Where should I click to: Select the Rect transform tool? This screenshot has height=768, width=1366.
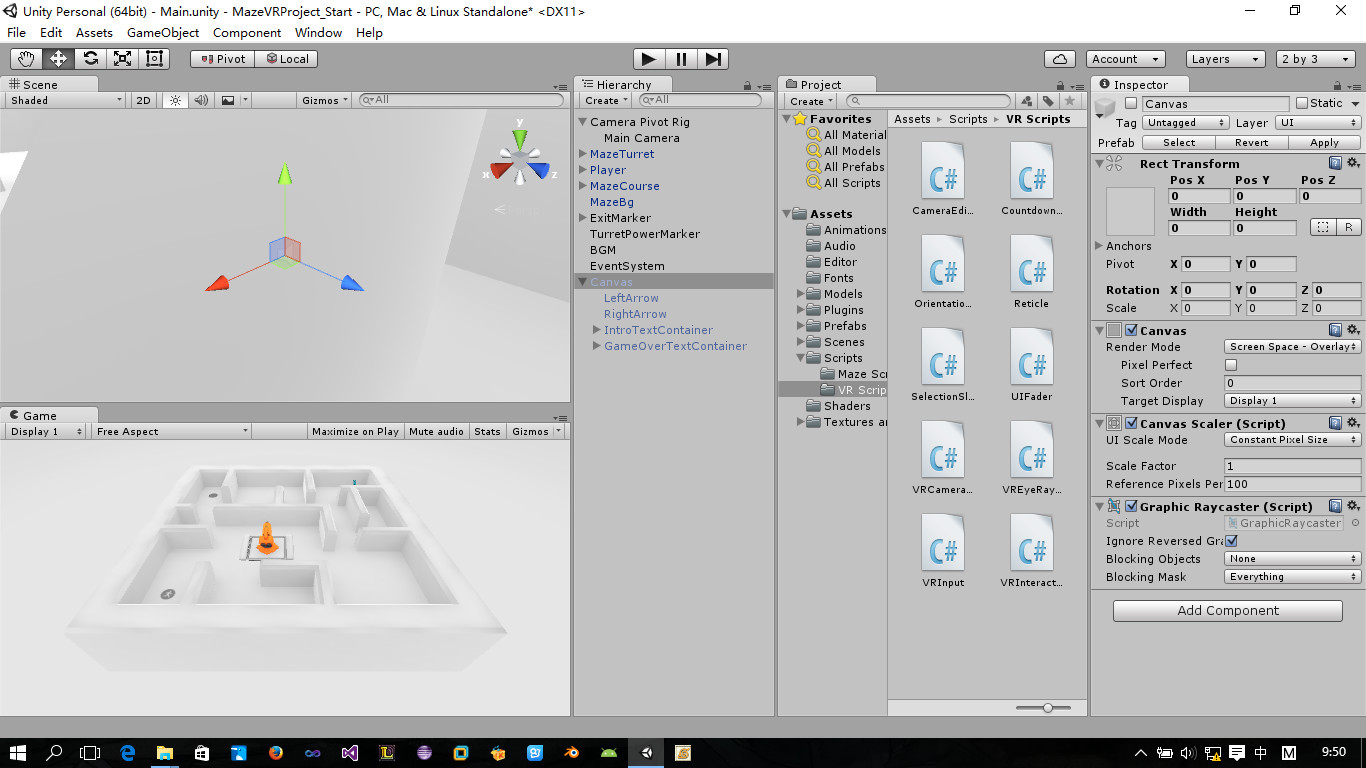154,59
